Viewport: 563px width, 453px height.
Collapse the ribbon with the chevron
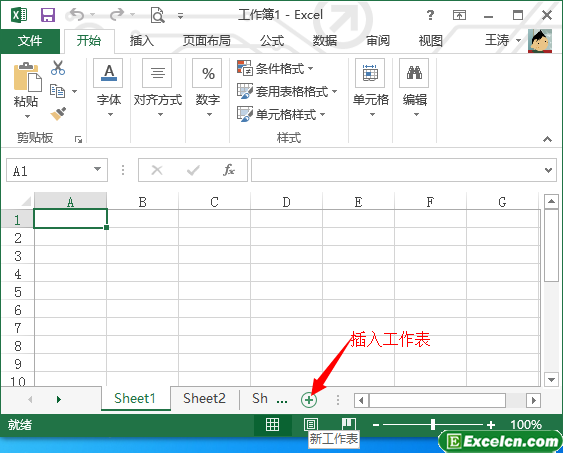point(547,139)
